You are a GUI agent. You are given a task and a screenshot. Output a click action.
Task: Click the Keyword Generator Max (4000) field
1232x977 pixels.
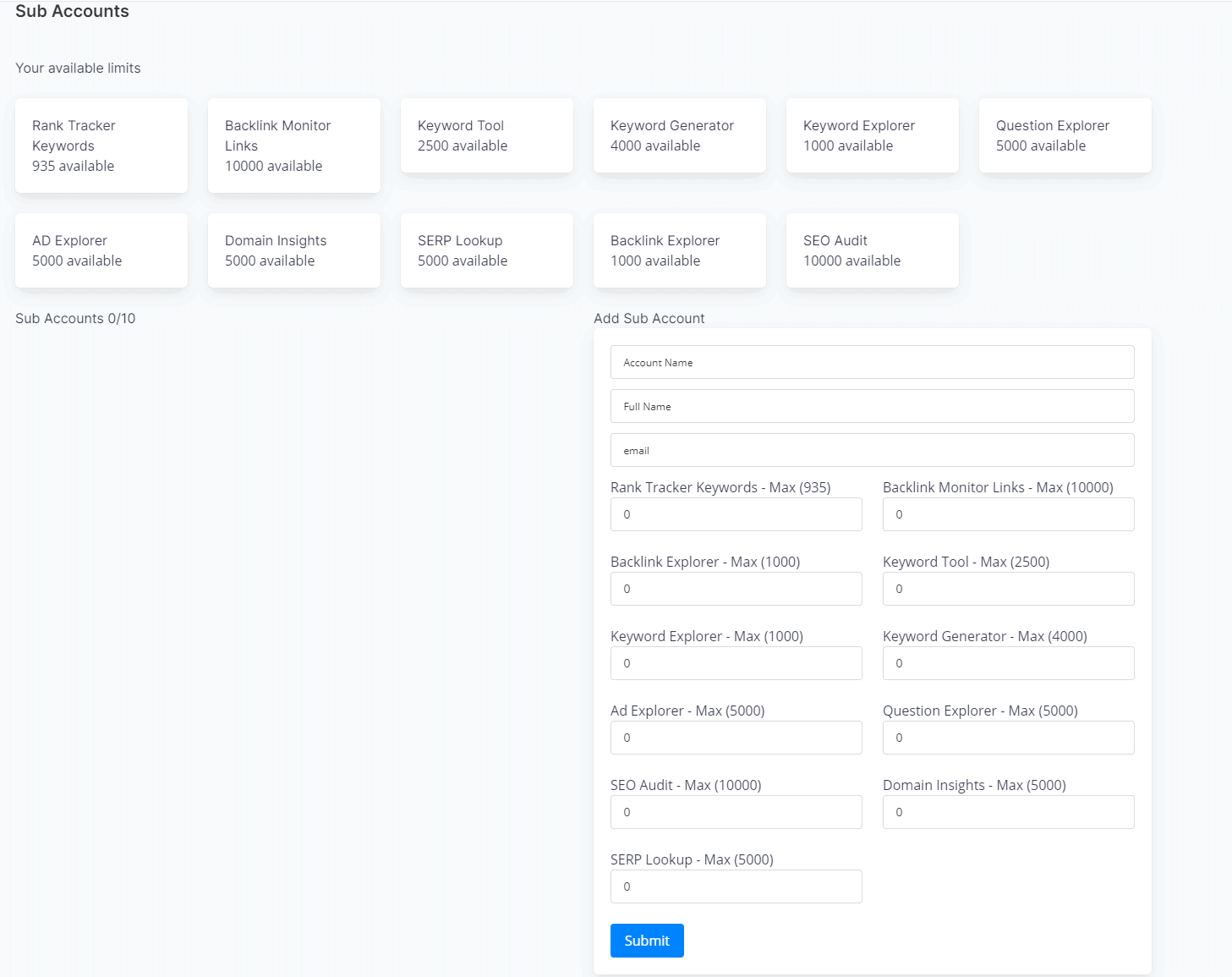coord(1008,663)
